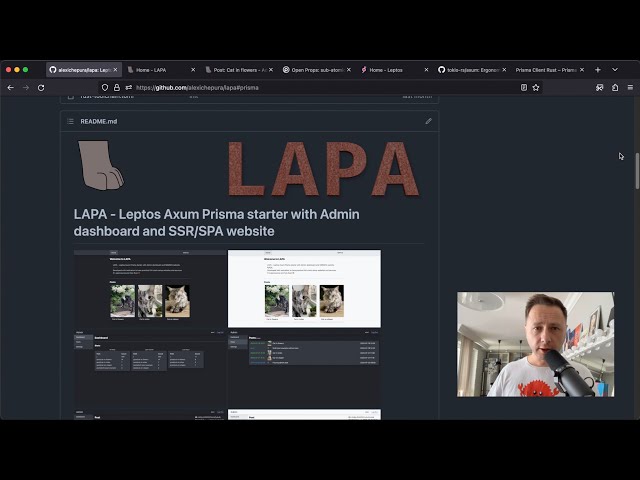Image resolution: width=640 pixels, height=480 pixels.
Task: Click the README.md file title
Action: pyautogui.click(x=99, y=121)
